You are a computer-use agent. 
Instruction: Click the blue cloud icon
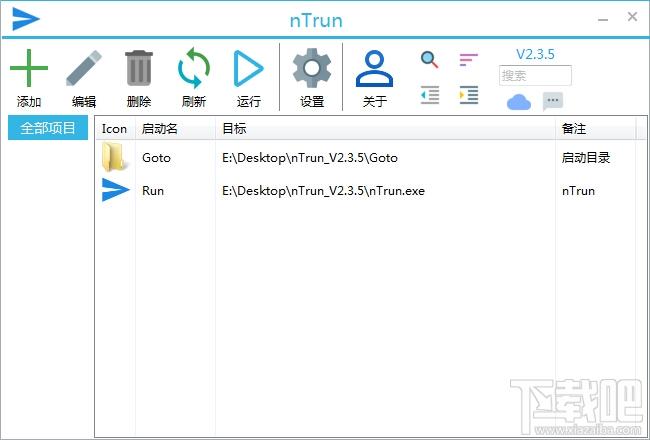pyautogui.click(x=519, y=102)
